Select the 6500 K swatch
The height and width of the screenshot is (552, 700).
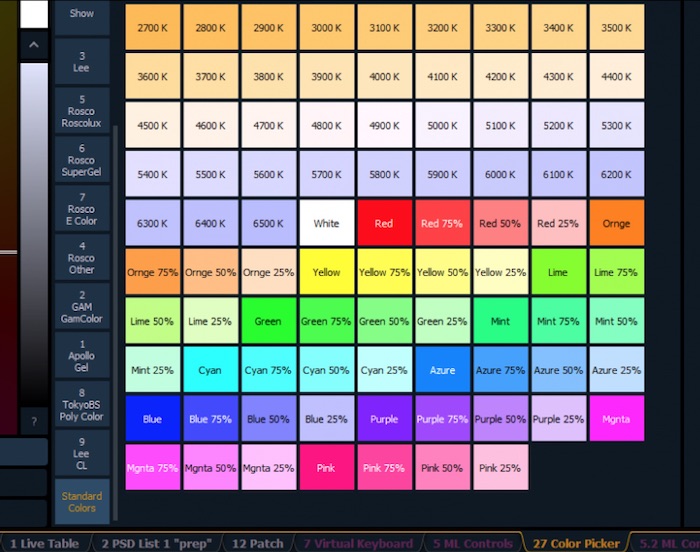[268, 223]
